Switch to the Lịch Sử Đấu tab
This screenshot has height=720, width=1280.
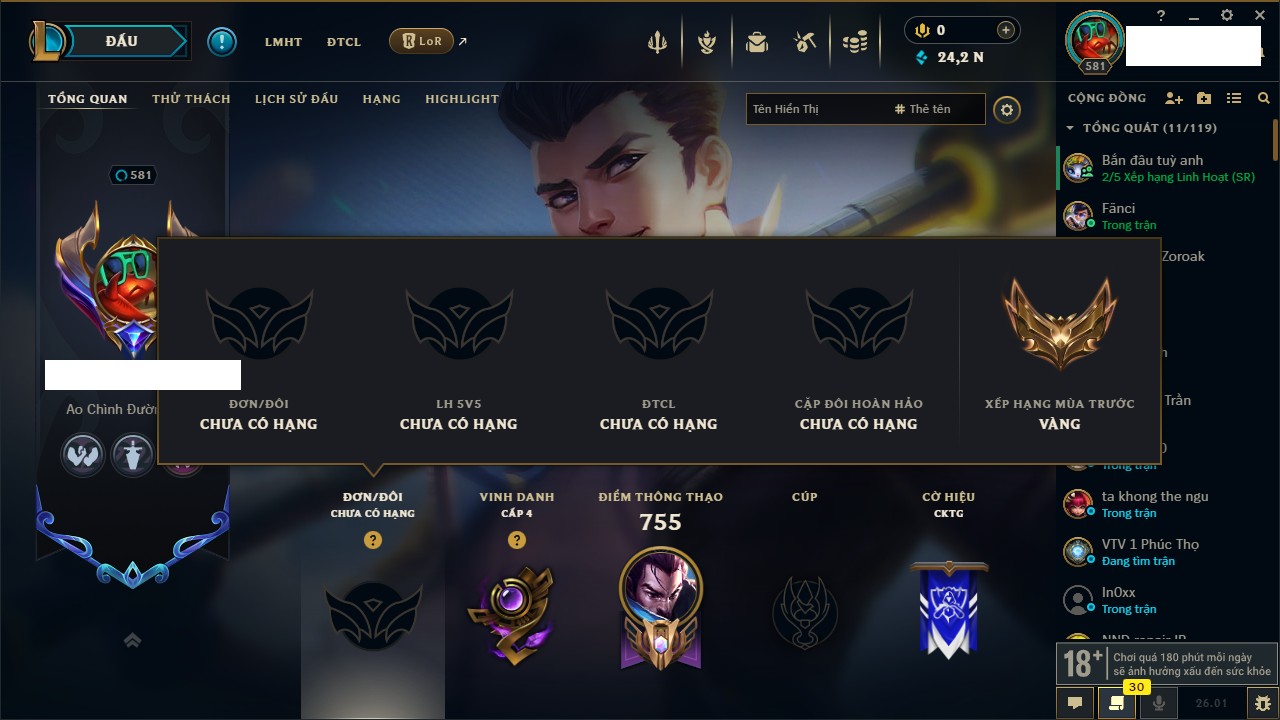(x=296, y=99)
